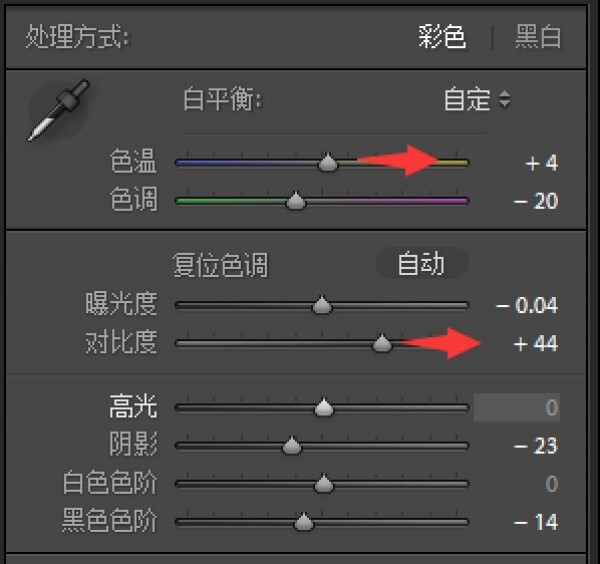The height and width of the screenshot is (564, 600).
Task: Click the 色温 temperature slider handle
Action: click(328, 163)
